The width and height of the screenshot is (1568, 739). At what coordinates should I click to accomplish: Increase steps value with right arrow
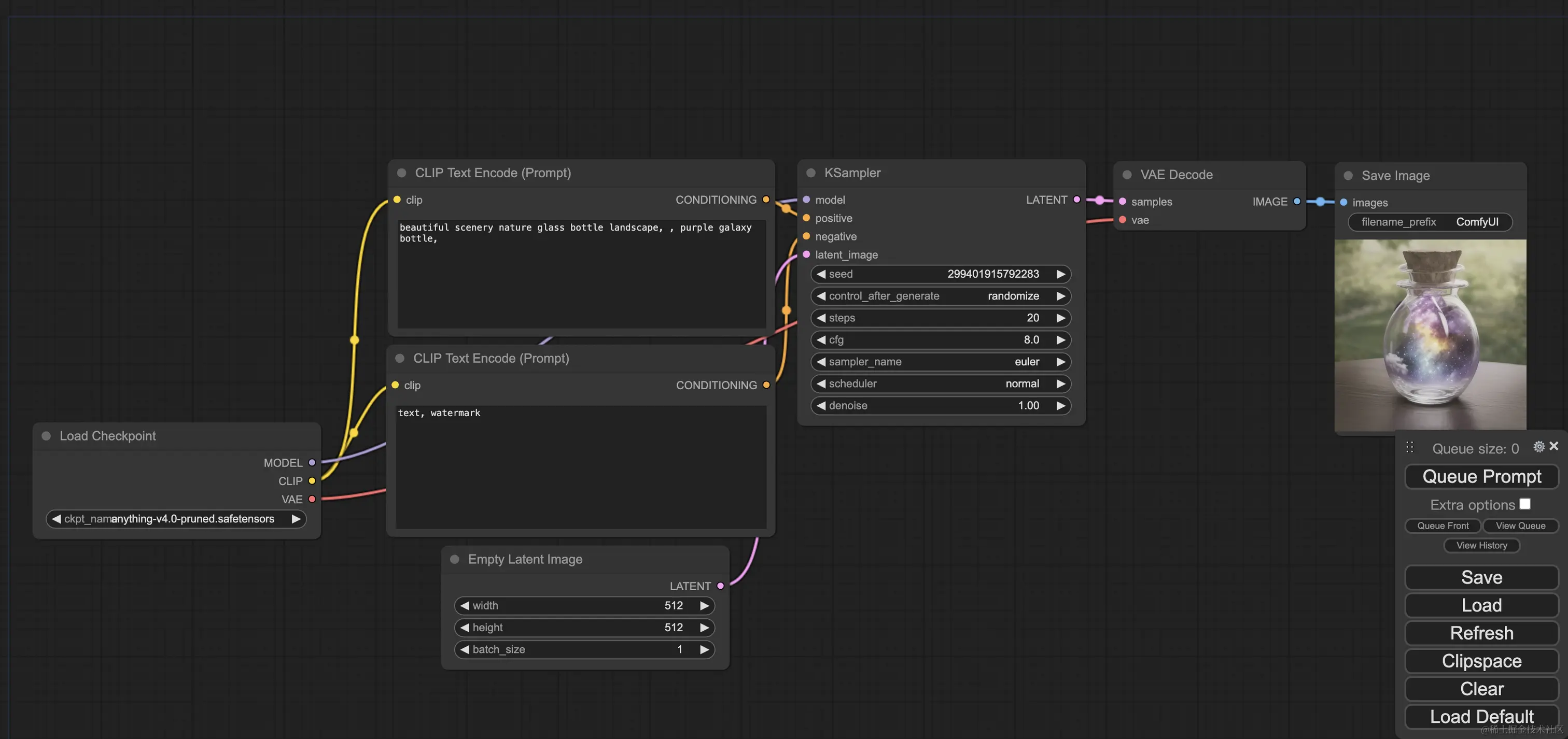coord(1060,318)
